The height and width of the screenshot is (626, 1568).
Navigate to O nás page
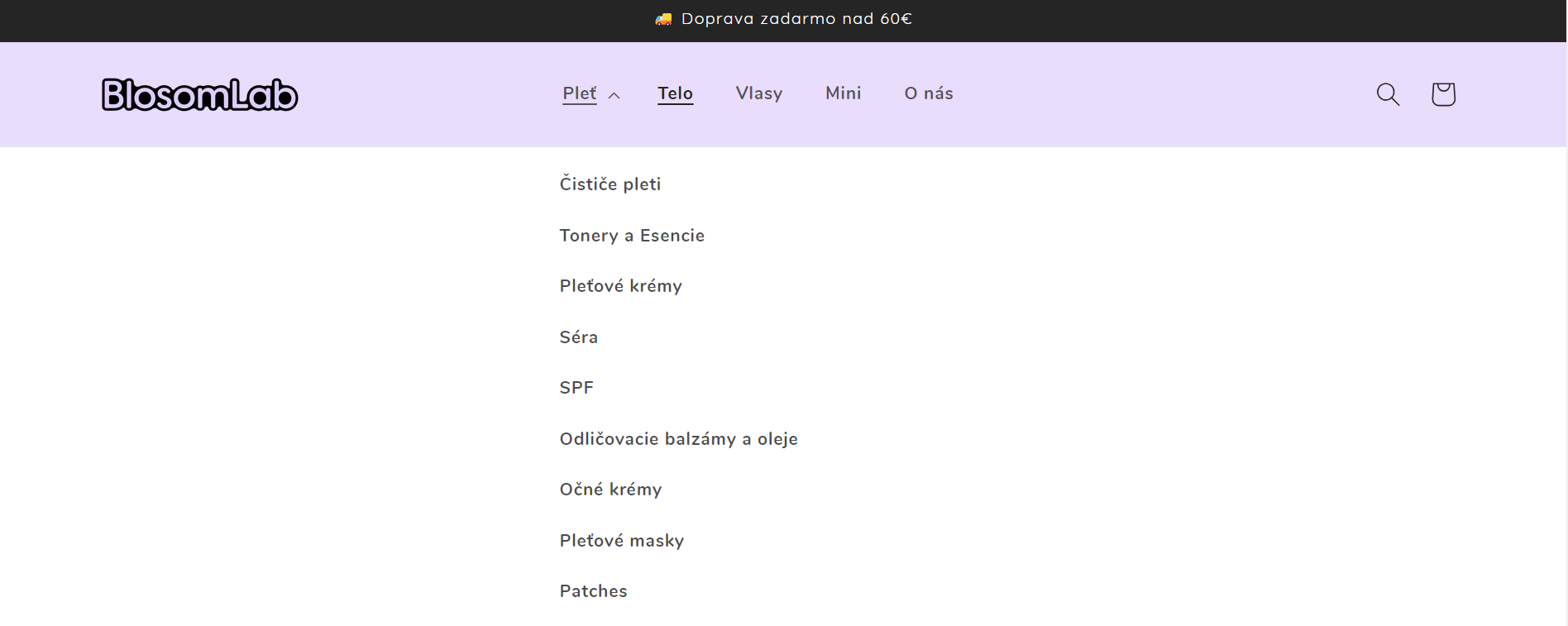click(928, 93)
